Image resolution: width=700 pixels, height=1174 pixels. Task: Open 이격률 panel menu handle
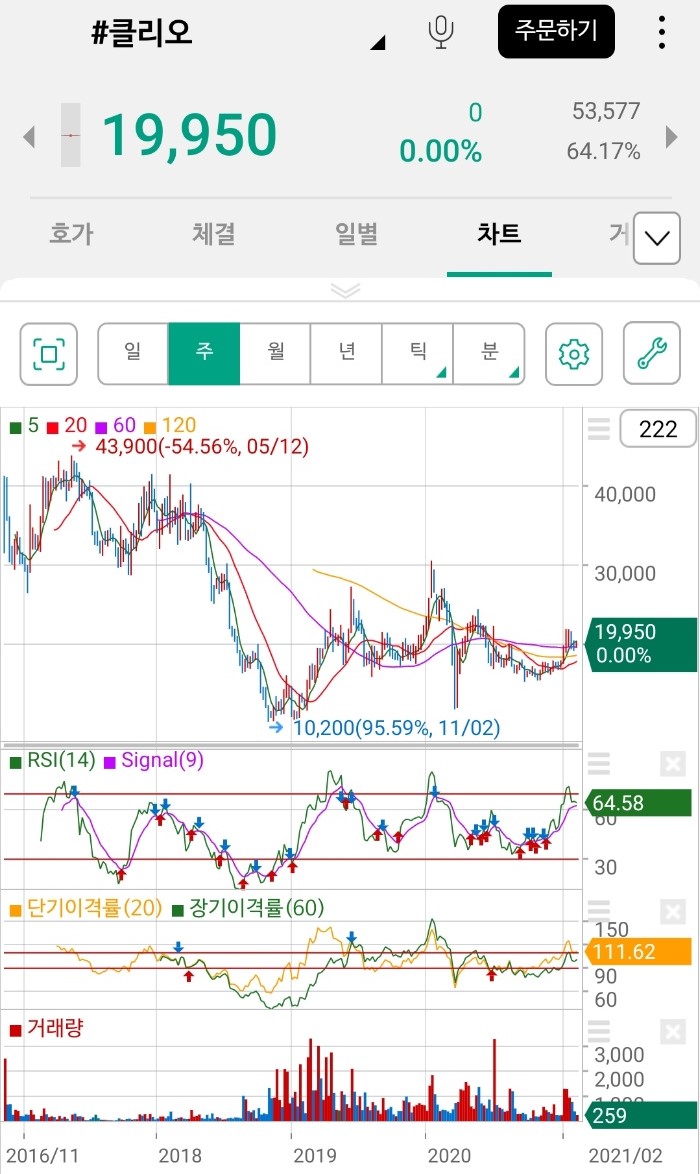(598, 911)
